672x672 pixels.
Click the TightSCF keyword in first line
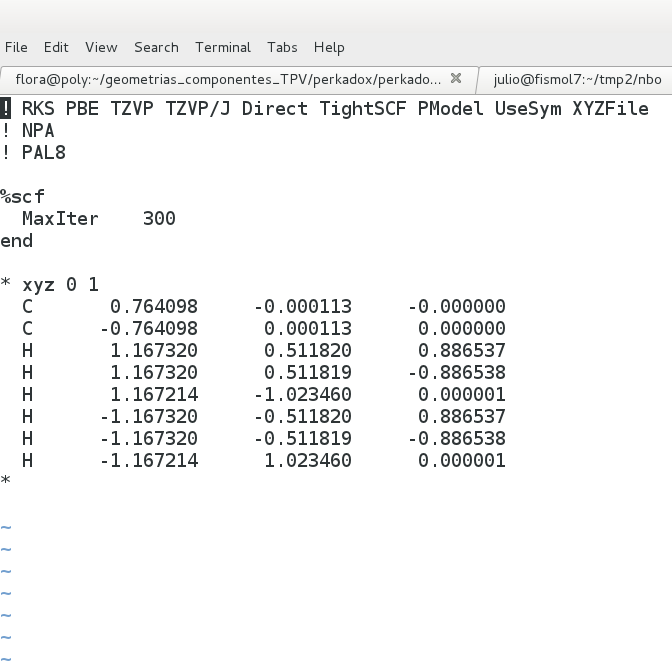click(363, 109)
